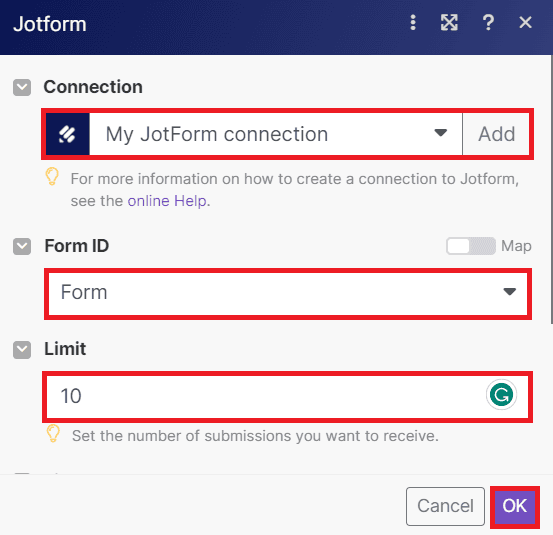Click the Grammarly icon in Limit field
This screenshot has width=553, height=535.
coord(501,395)
